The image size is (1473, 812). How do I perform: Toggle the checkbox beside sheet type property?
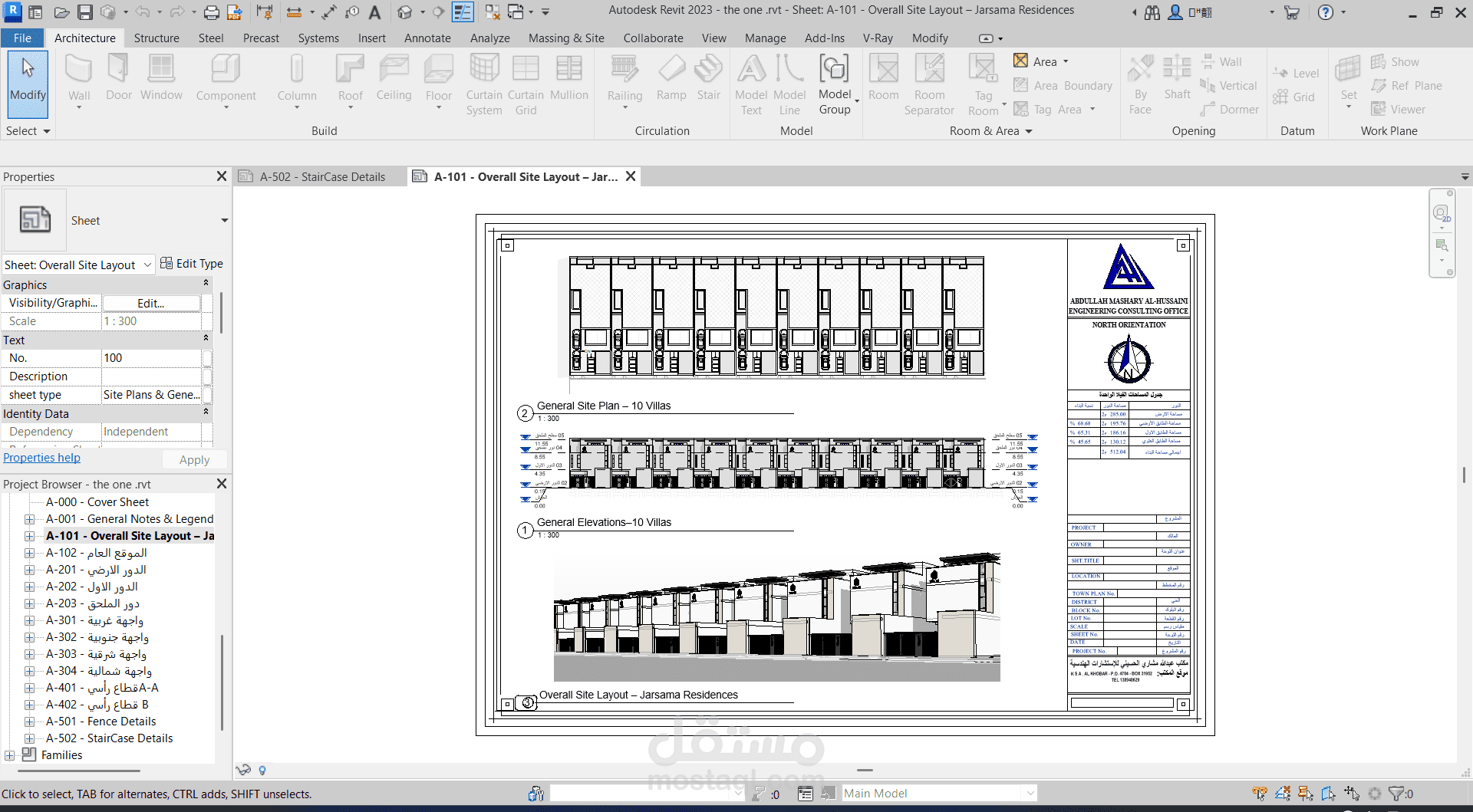point(207,395)
